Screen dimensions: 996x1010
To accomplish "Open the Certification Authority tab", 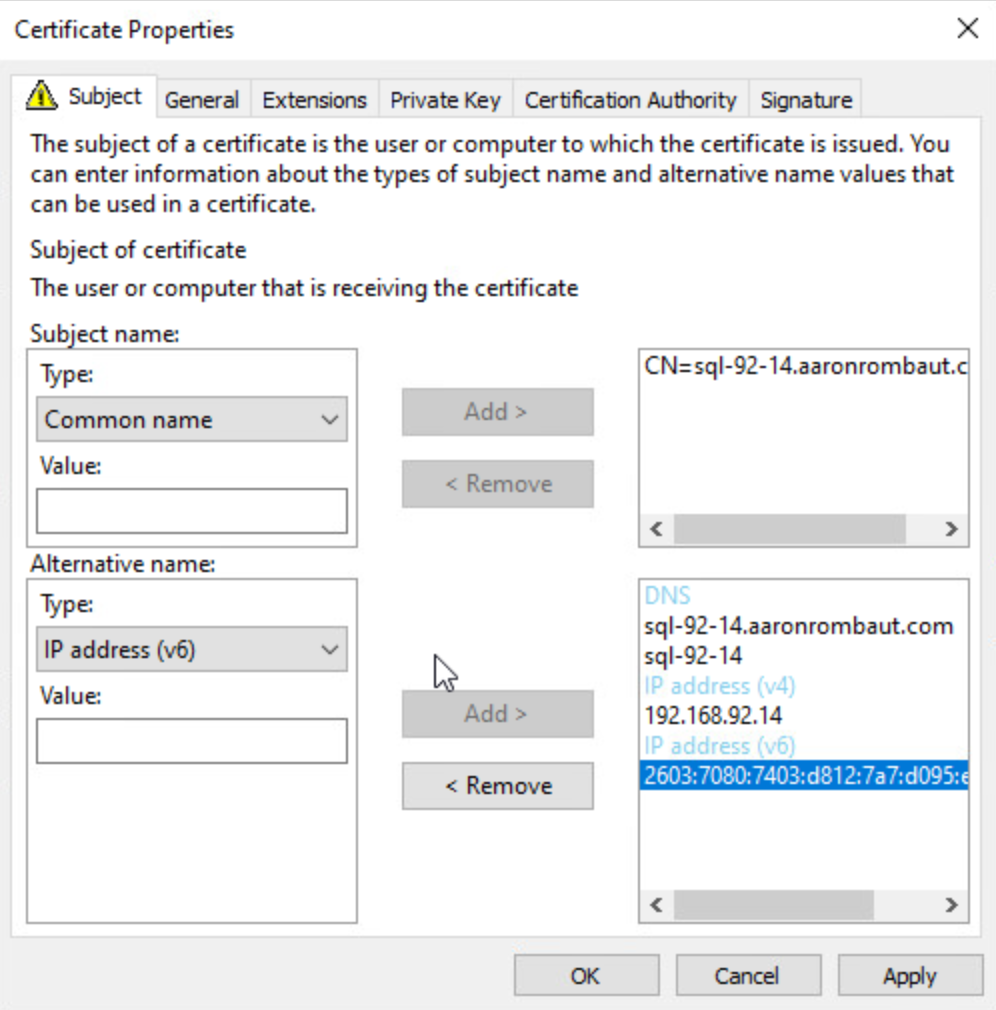I will coord(630,100).
